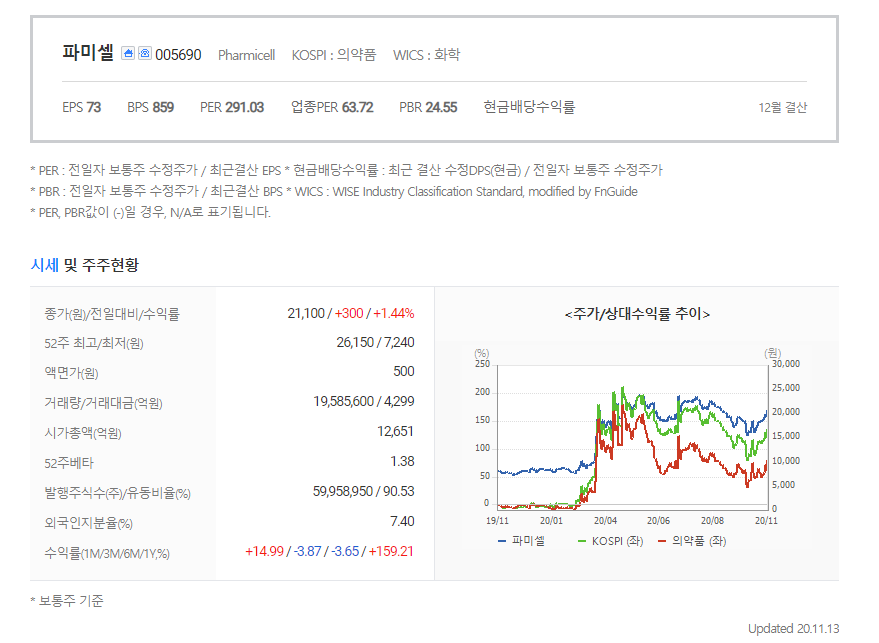879x643 pixels.
Task: Click the 20/11 x-axis label
Action: (766, 521)
